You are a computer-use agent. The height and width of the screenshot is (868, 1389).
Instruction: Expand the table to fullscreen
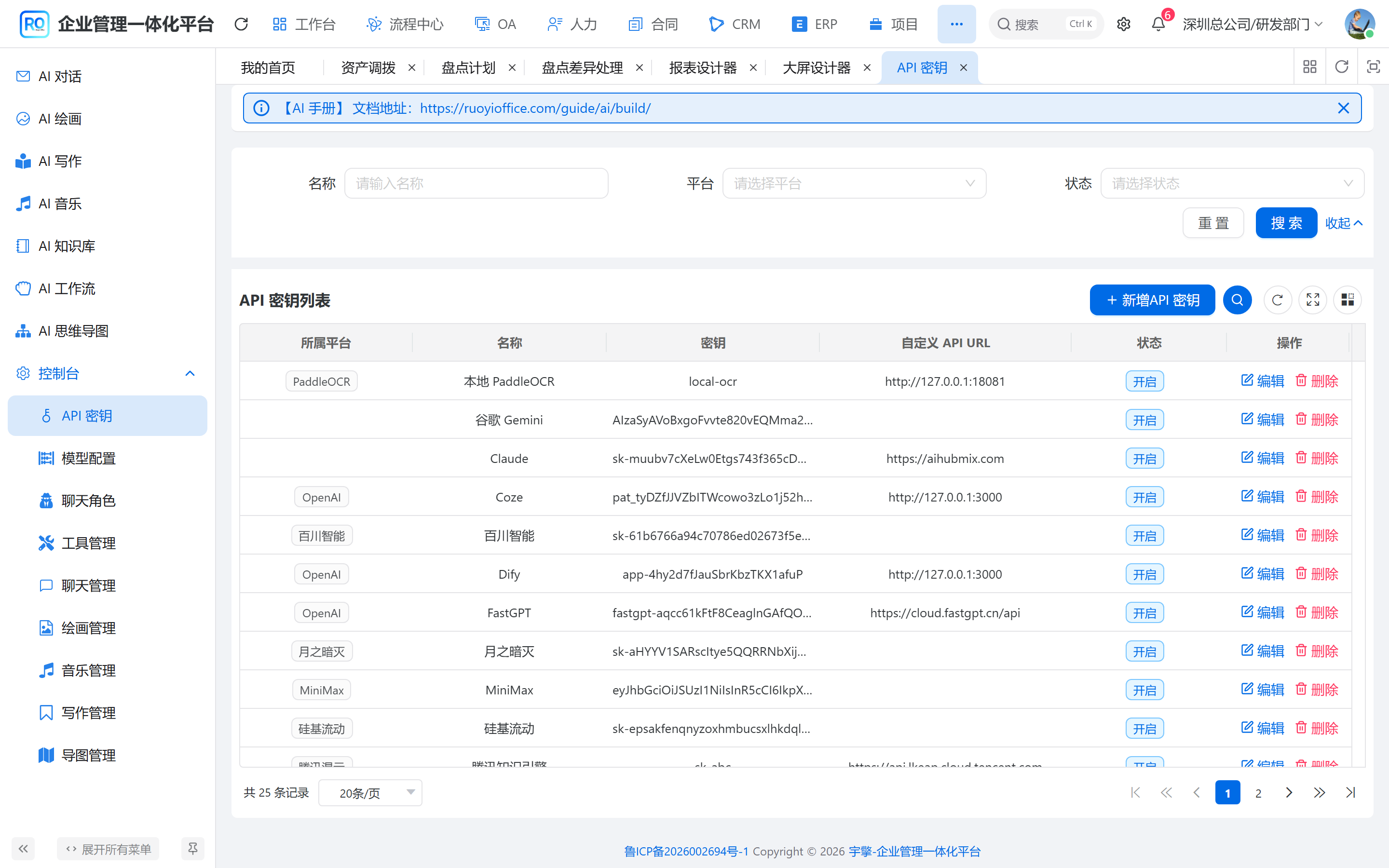pyautogui.click(x=1313, y=299)
